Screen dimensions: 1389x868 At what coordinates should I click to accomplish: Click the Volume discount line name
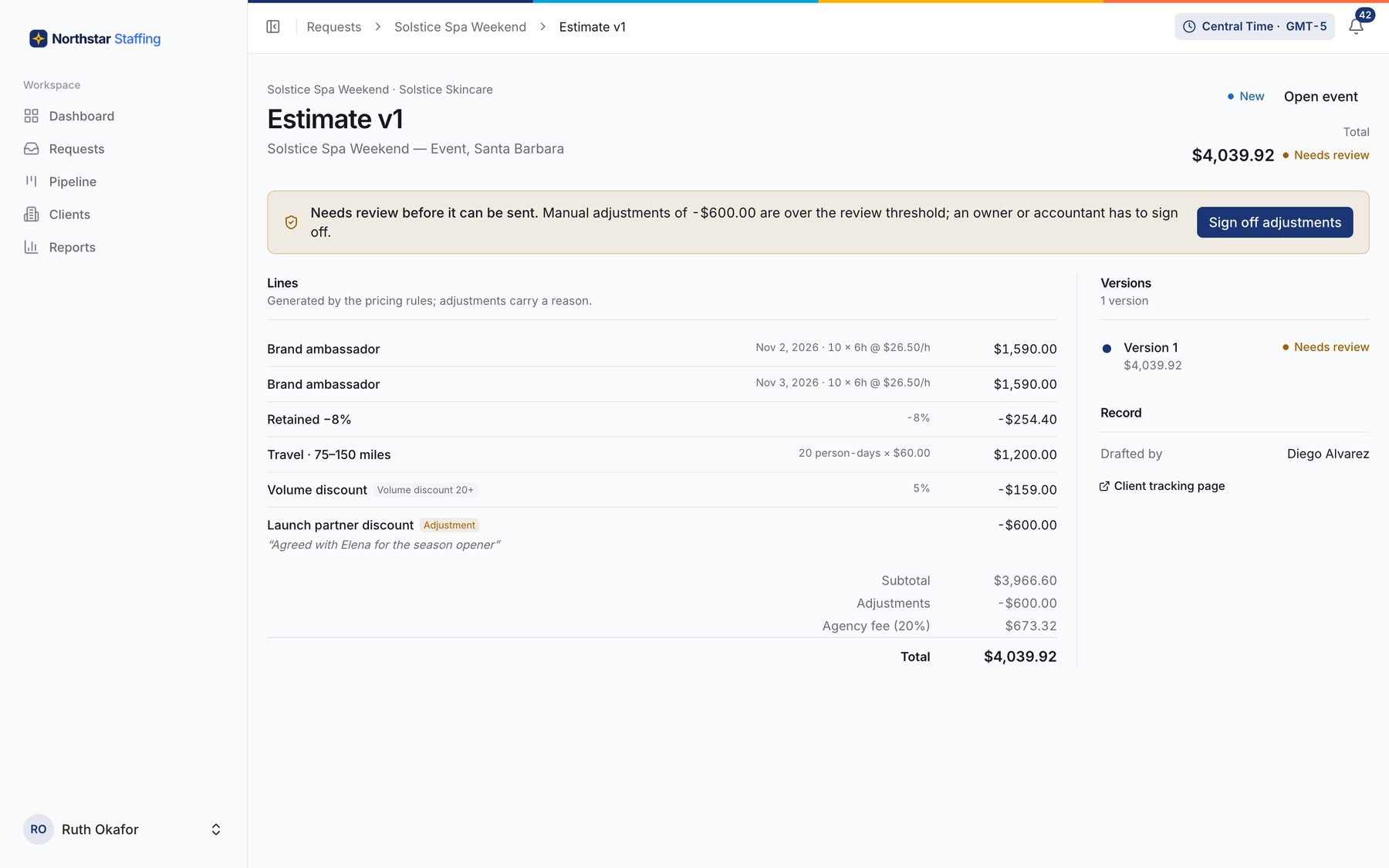point(317,490)
